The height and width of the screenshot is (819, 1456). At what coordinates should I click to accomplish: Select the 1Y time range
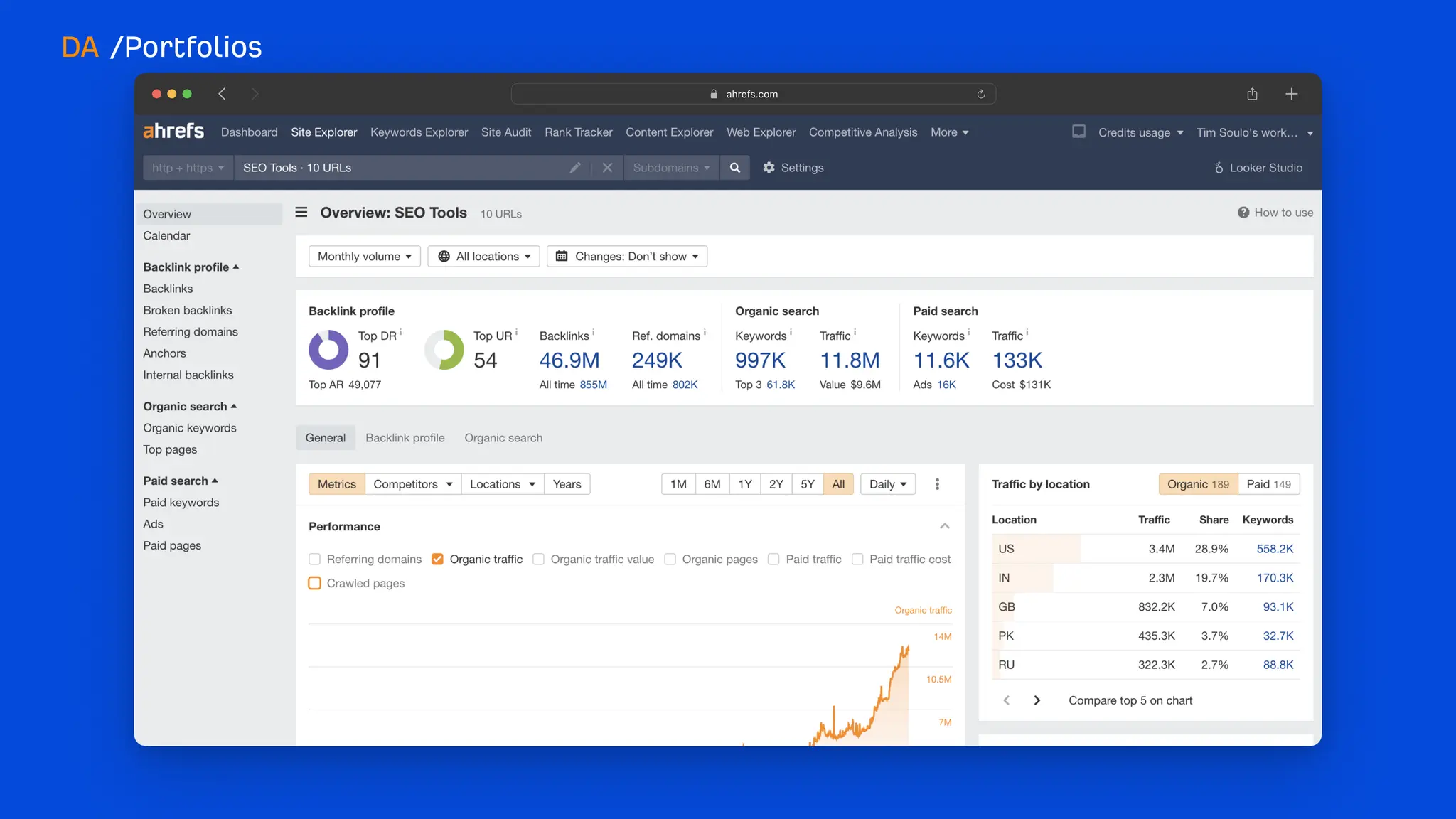[x=745, y=484]
